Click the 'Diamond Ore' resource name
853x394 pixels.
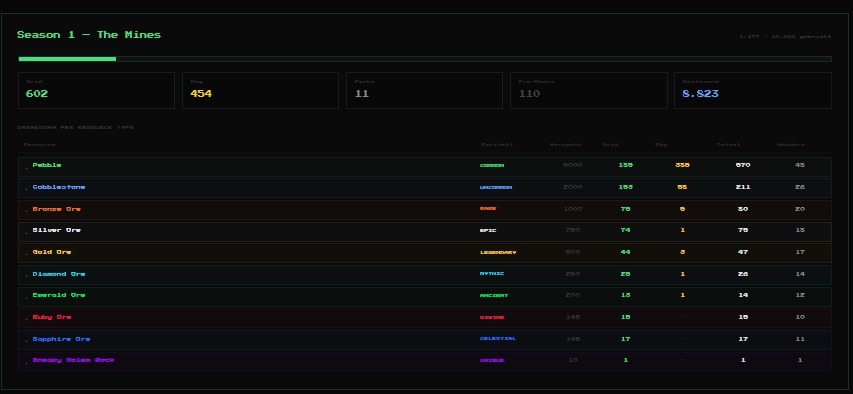pos(59,274)
